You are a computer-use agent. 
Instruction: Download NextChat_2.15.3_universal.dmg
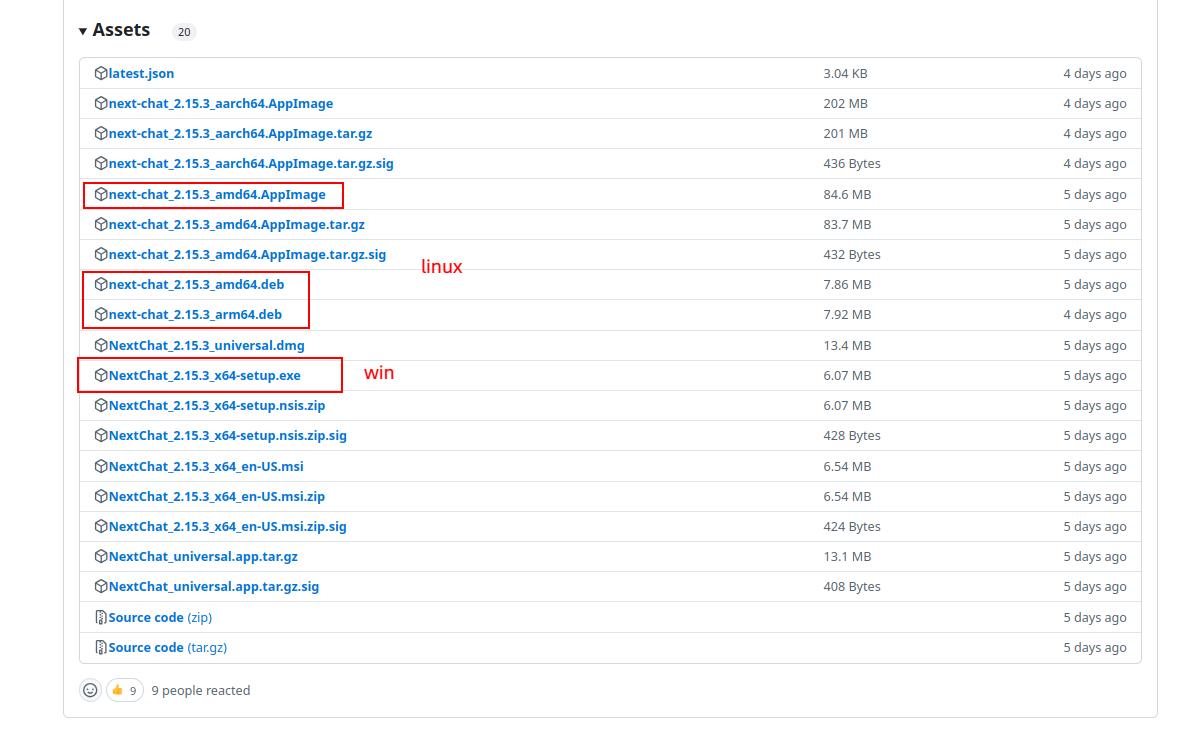(x=207, y=345)
